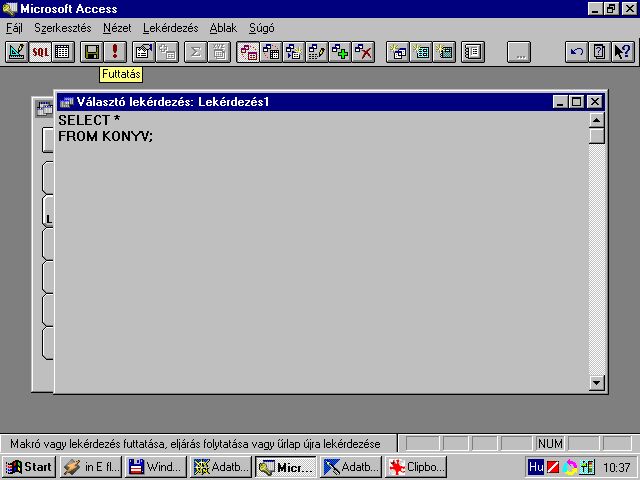
Task: Choose the Delete Query red X icon
Action: pyautogui.click(x=363, y=52)
